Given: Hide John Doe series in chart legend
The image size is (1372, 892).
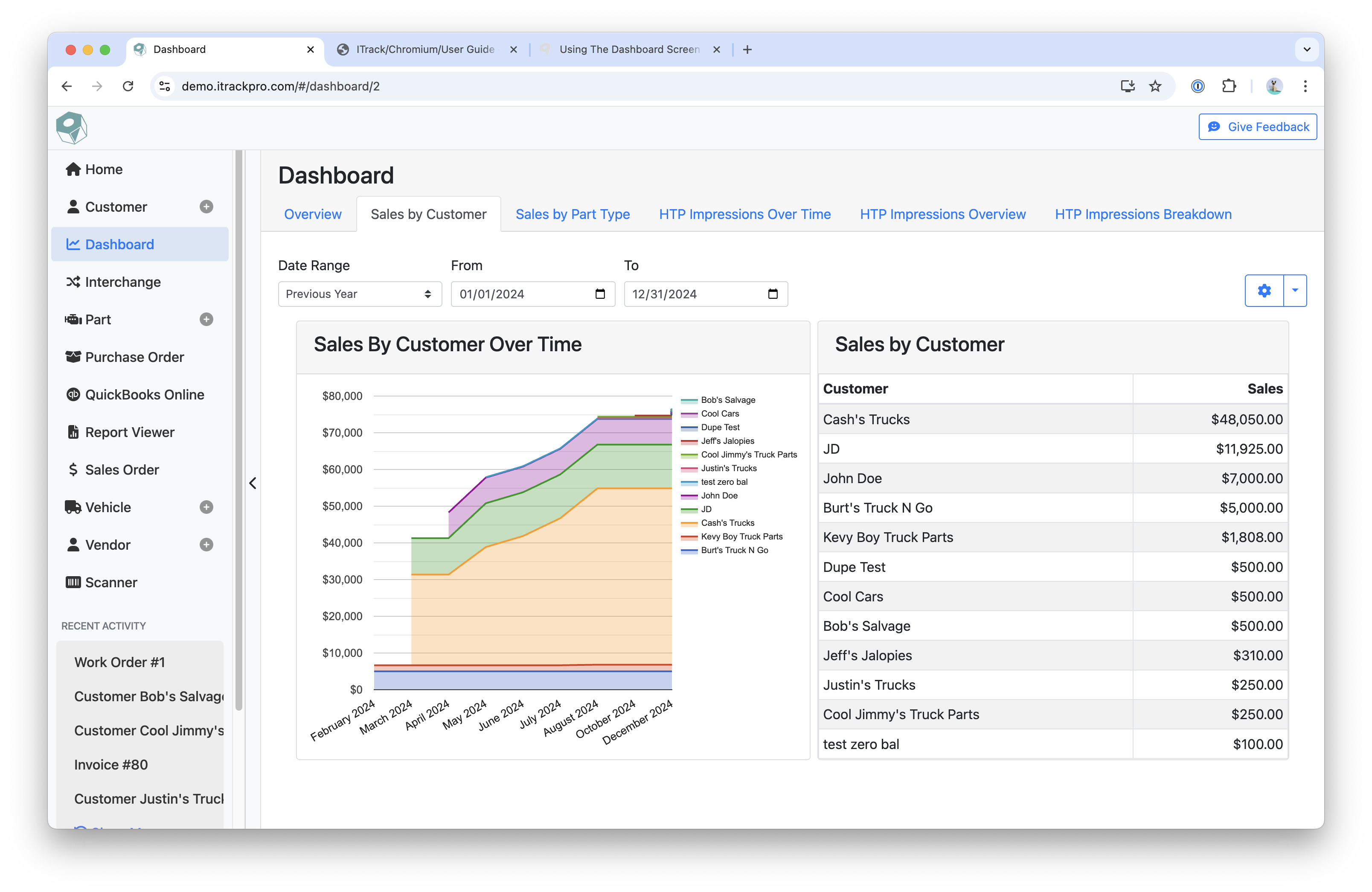Looking at the screenshot, I should click(x=719, y=496).
